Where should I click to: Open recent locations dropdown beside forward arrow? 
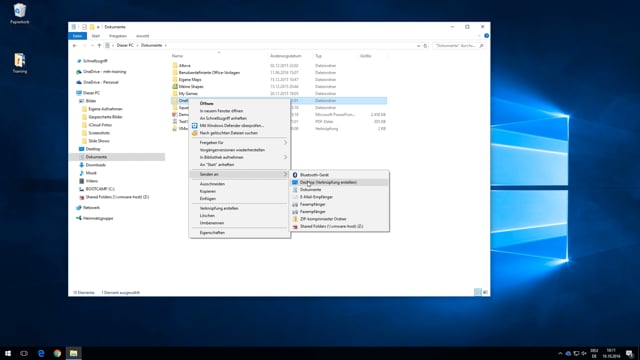[92, 46]
